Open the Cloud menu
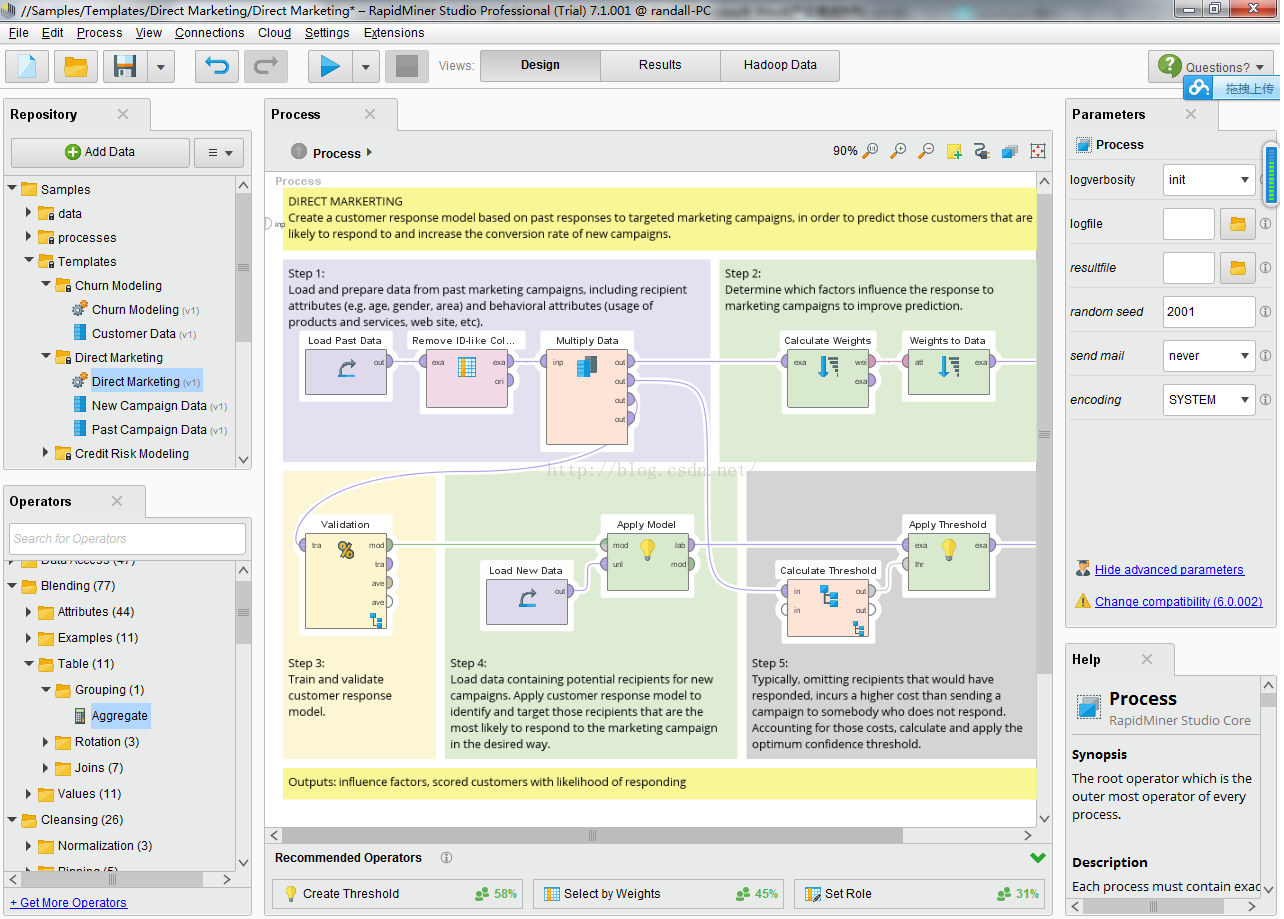 pos(274,33)
